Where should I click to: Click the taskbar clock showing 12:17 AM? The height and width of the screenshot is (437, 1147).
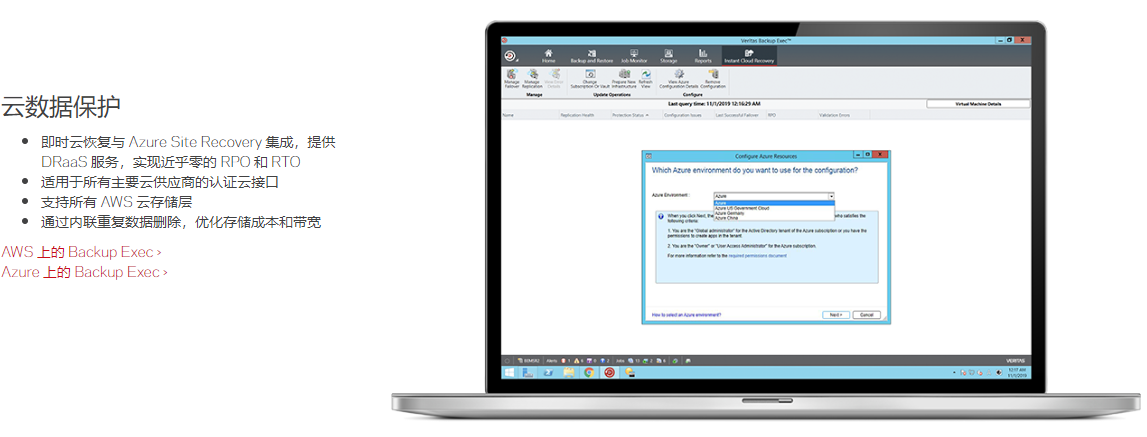[1016, 373]
